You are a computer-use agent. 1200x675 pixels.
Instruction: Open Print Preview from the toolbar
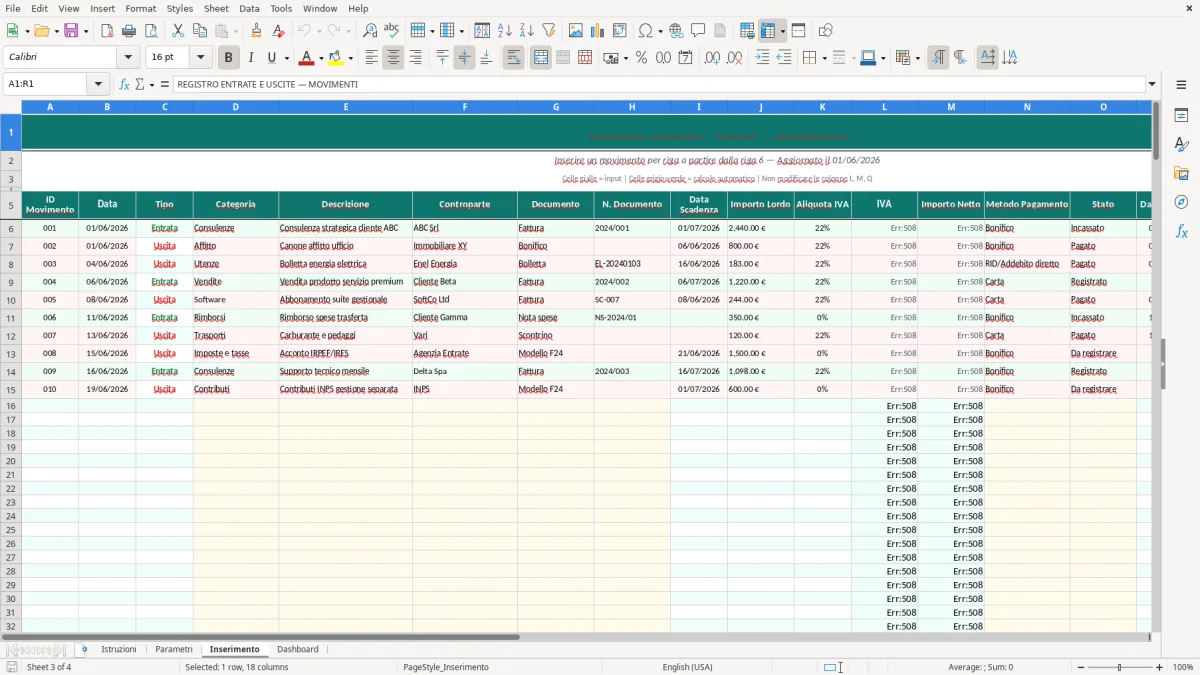[150, 31]
